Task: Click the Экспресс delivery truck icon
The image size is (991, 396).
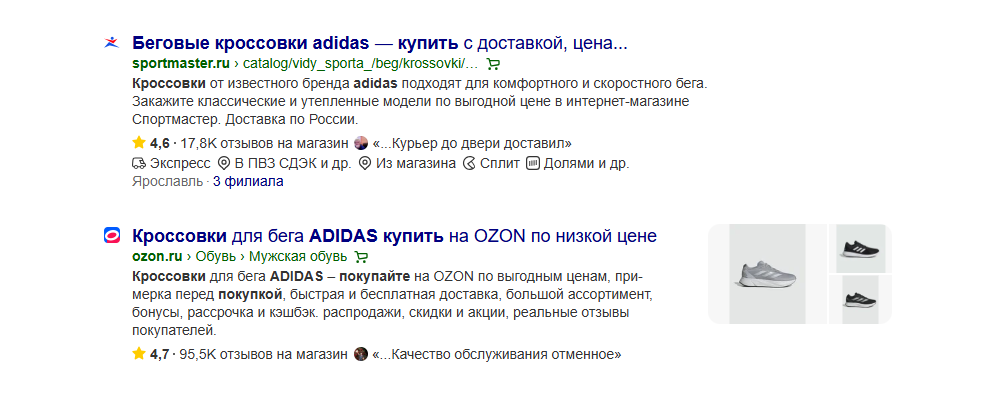Action: point(139,164)
